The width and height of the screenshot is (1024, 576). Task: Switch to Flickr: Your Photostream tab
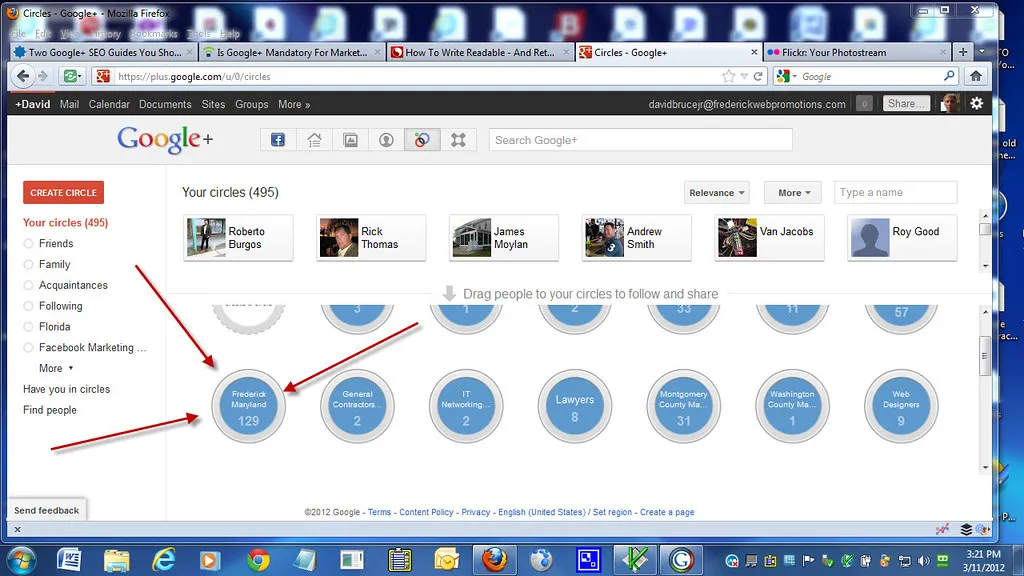tap(857, 52)
